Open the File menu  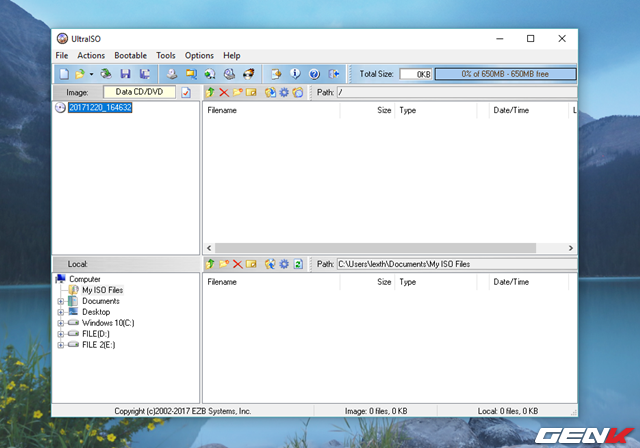tap(62, 55)
